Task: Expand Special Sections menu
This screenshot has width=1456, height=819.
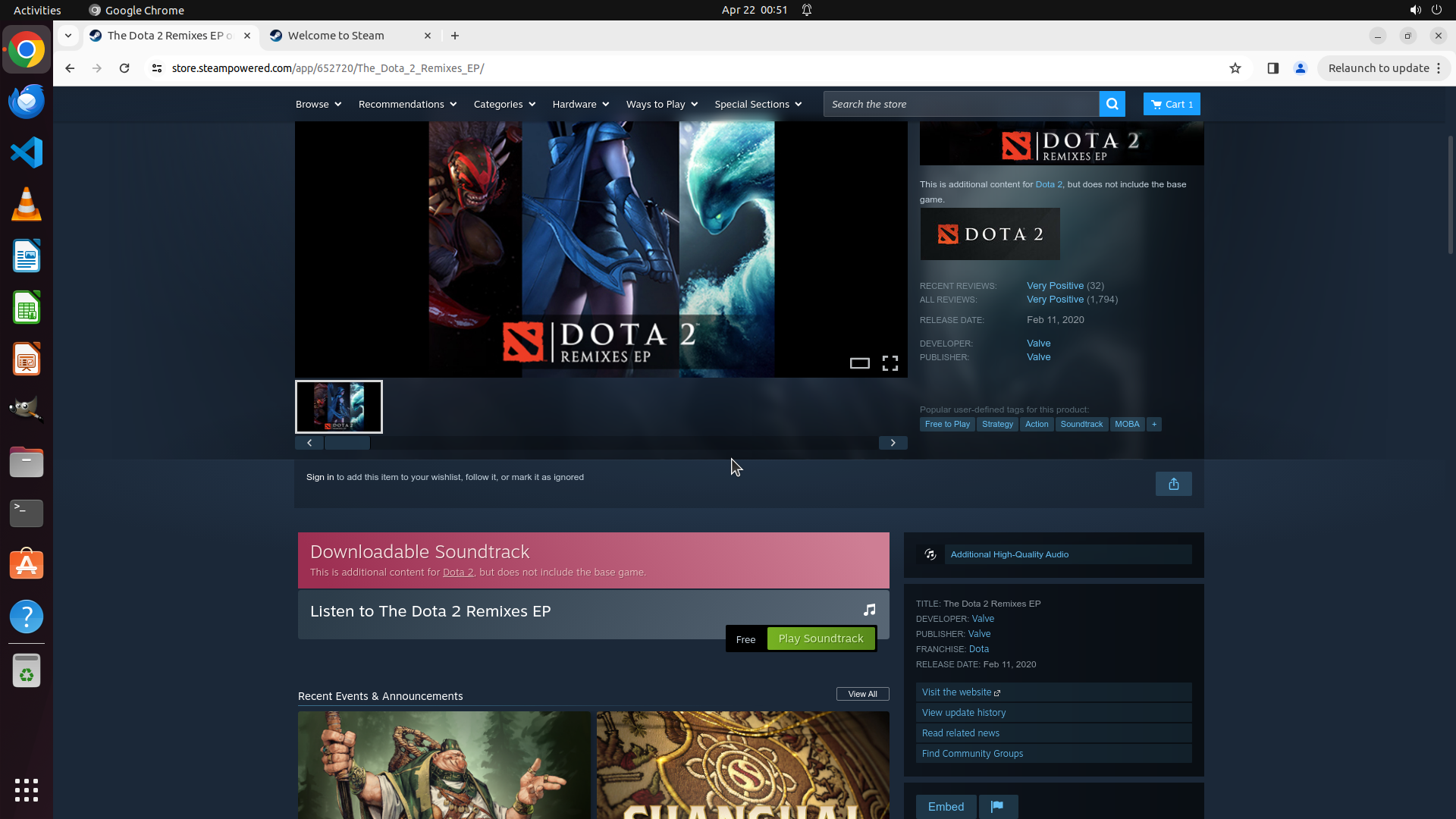Action: (758, 104)
